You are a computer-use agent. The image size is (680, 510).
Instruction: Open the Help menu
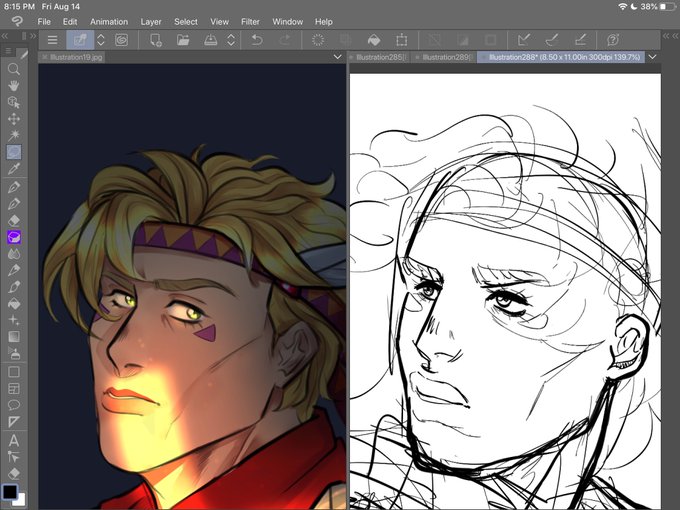click(x=324, y=22)
